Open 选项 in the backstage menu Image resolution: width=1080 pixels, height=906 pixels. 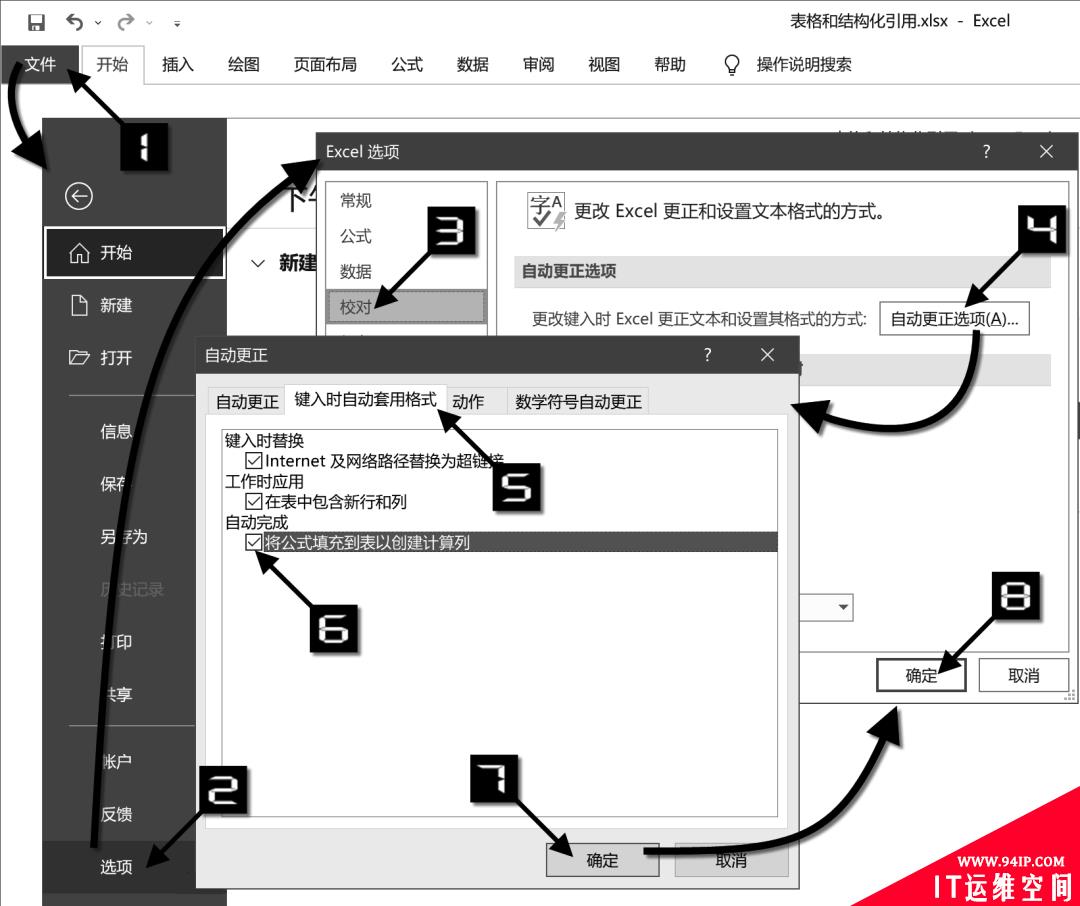[116, 867]
